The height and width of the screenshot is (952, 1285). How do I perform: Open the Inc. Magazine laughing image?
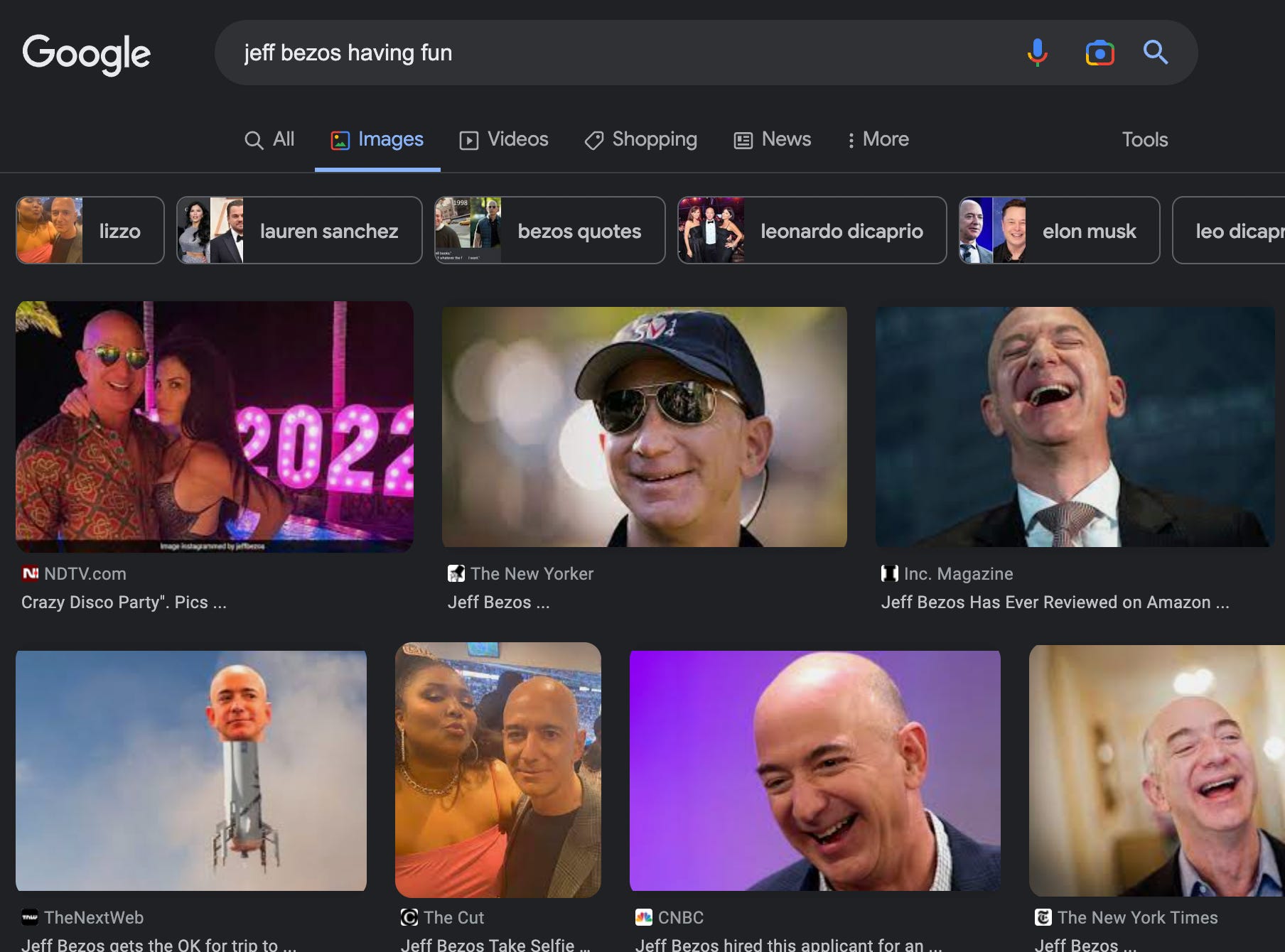coord(1075,427)
